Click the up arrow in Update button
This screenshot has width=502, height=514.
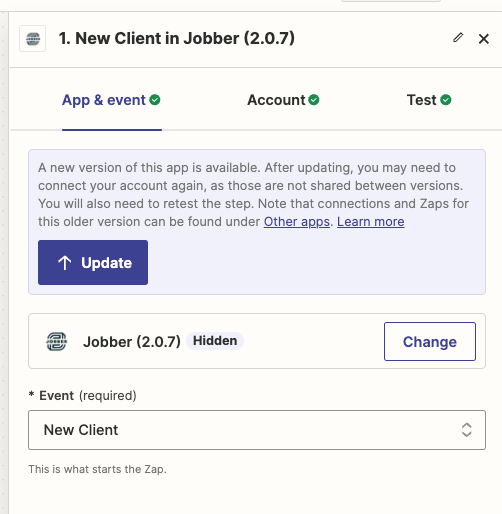65,263
